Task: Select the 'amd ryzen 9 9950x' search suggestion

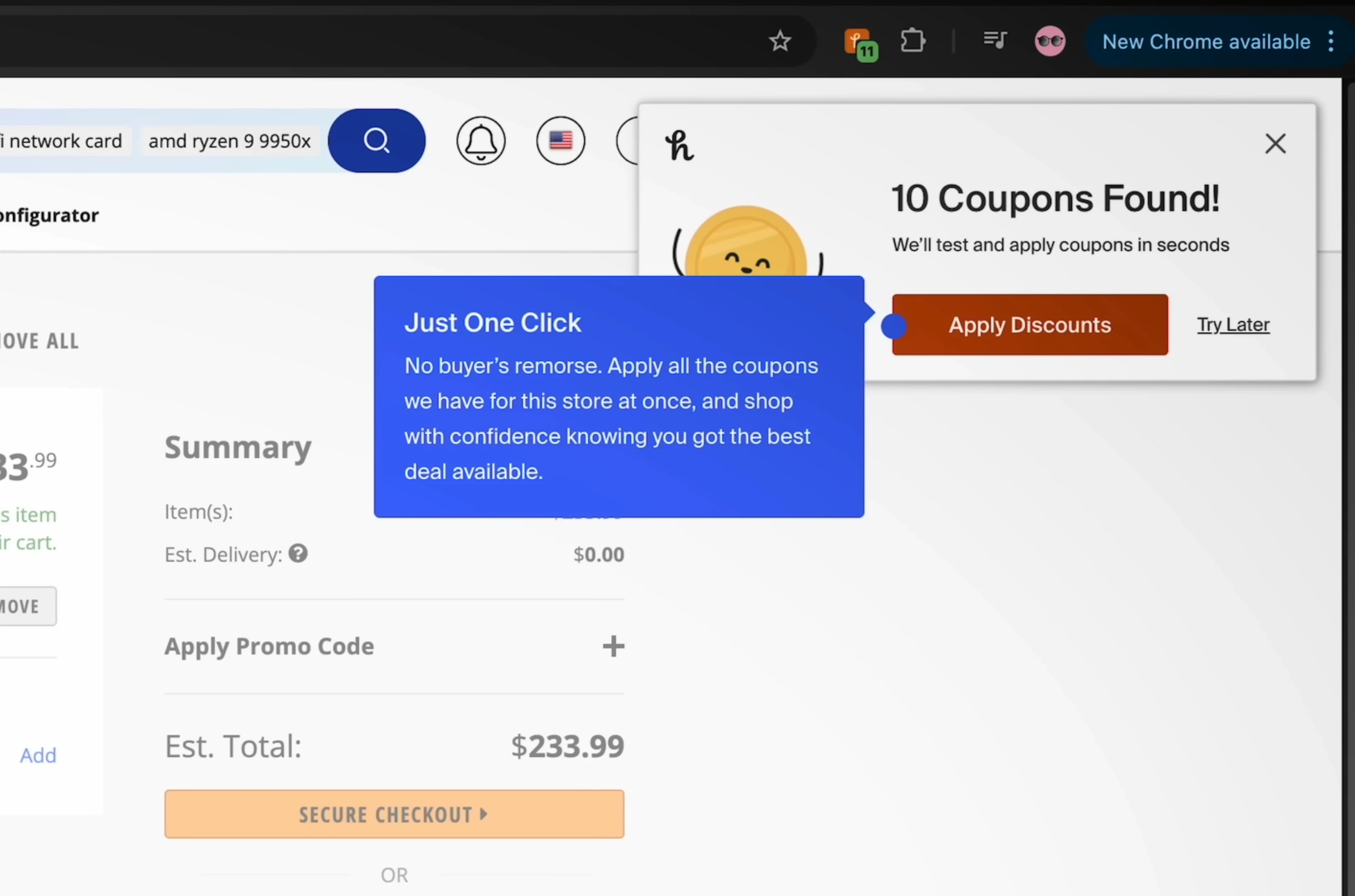Action: coord(230,141)
